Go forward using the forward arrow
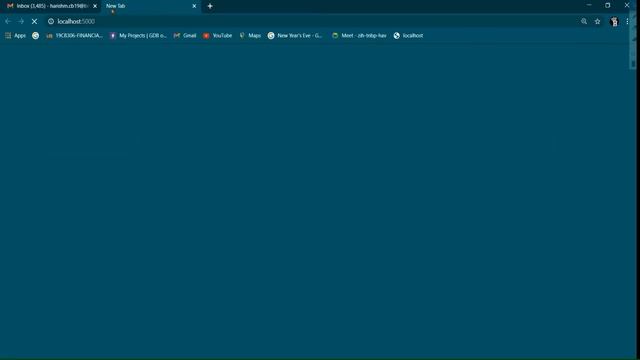This screenshot has width=640, height=360. 21,21
